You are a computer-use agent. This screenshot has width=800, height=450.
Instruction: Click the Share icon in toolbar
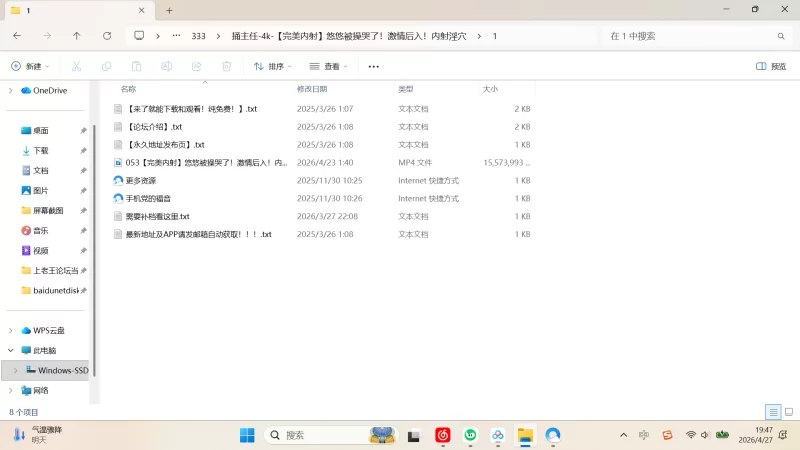(196, 66)
